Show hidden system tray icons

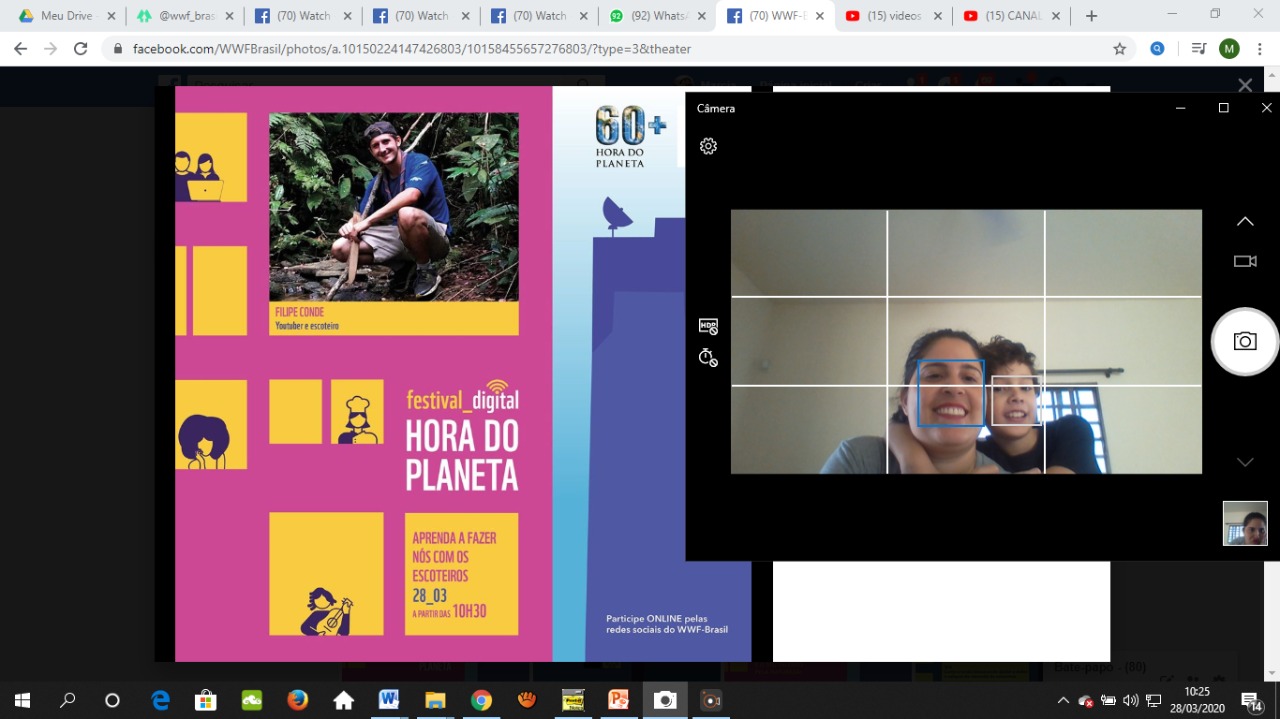point(1063,700)
